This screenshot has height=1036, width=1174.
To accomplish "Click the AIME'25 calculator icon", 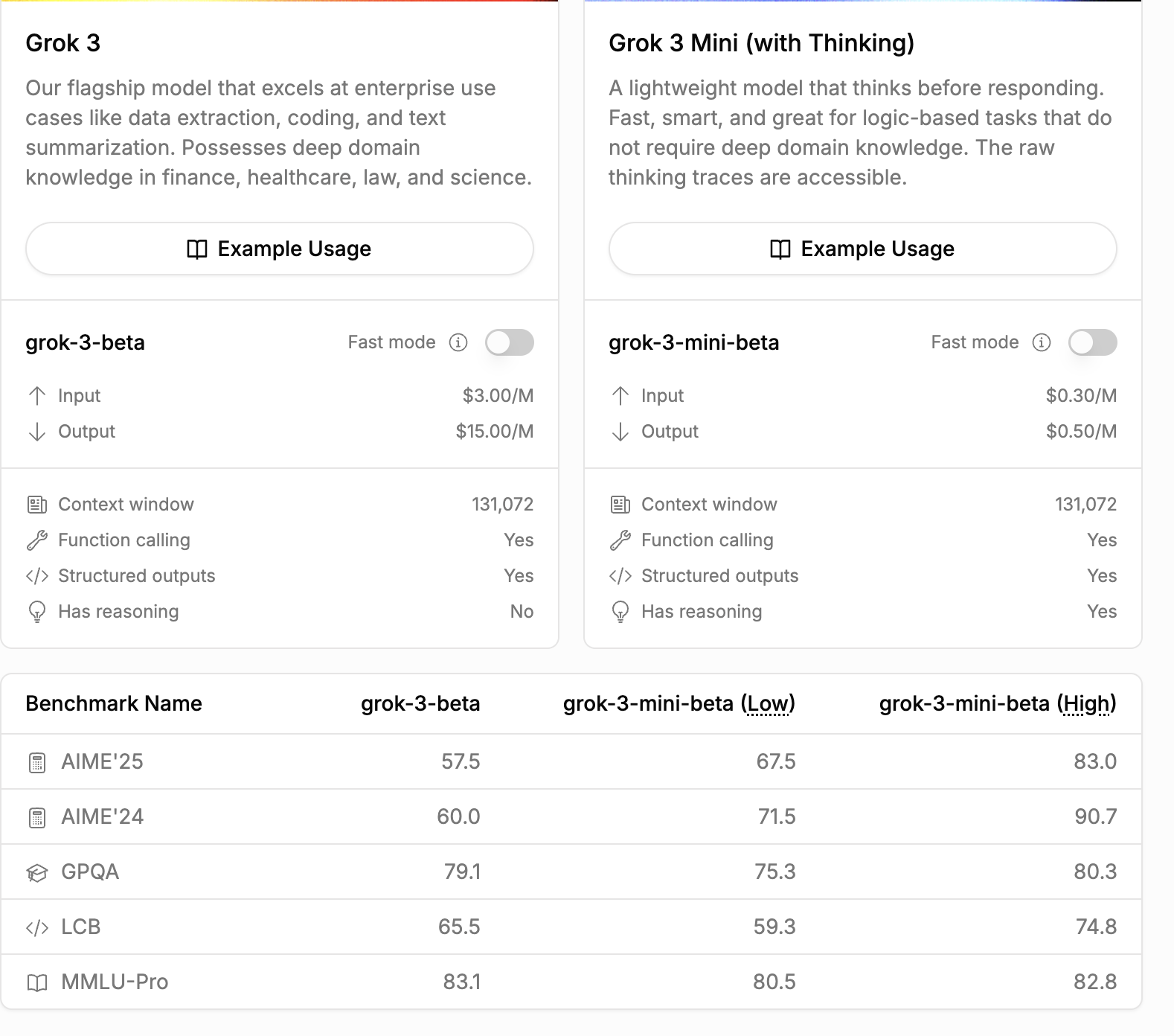I will click(x=36, y=763).
